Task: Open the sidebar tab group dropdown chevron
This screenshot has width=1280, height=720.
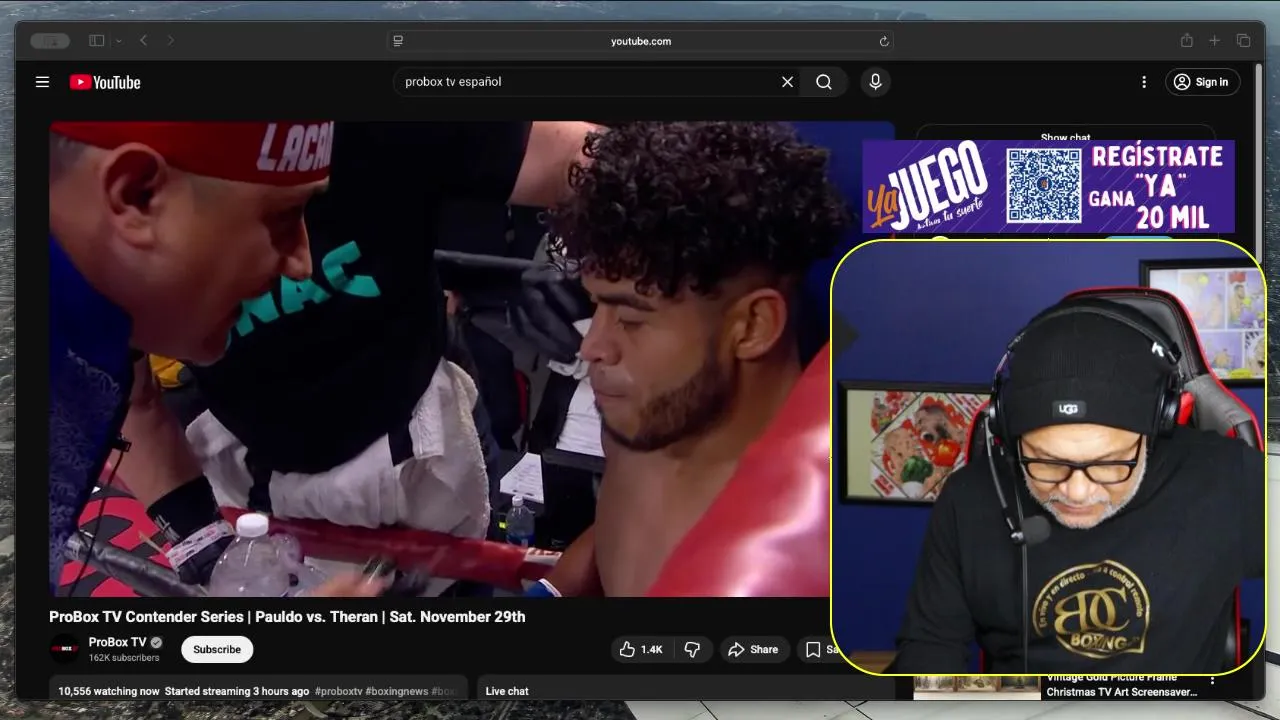Action: pyautogui.click(x=119, y=41)
